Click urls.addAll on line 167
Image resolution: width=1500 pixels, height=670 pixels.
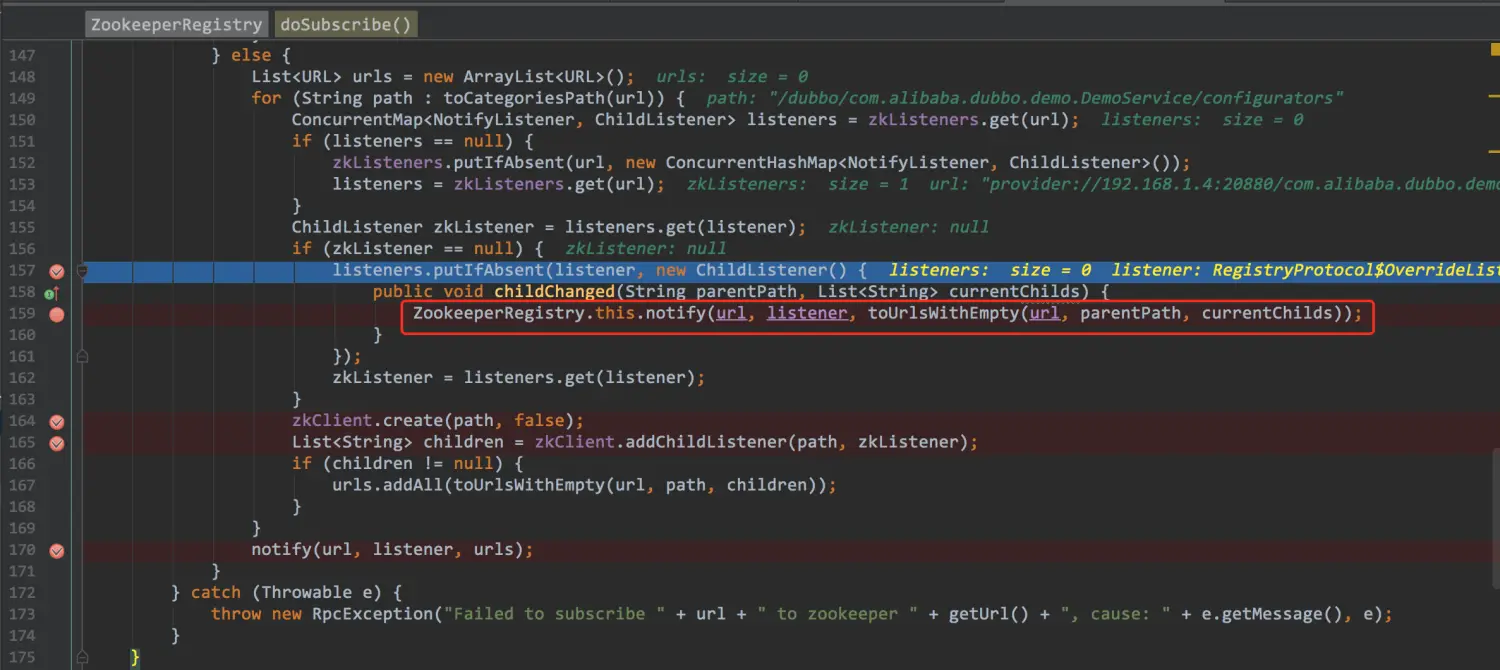pos(388,485)
